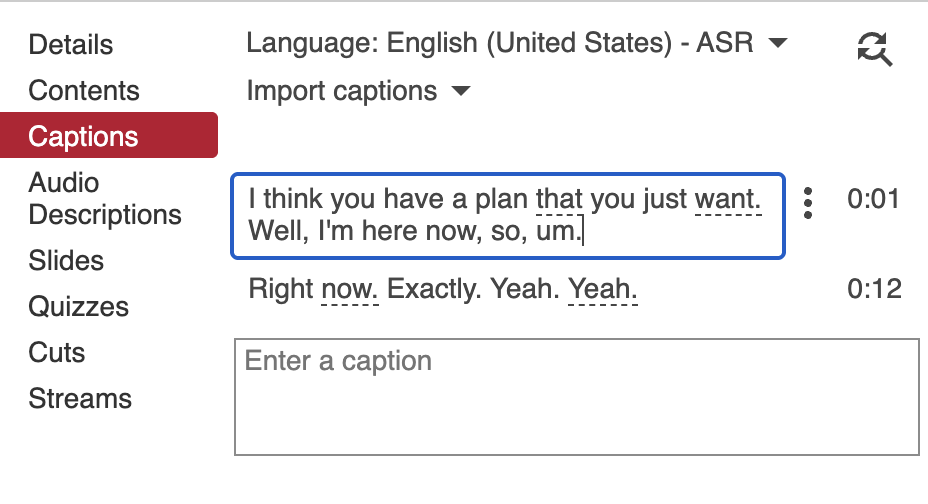Jump to the 0:01 caption timestamp
928x504 pixels.
pyautogui.click(x=873, y=200)
